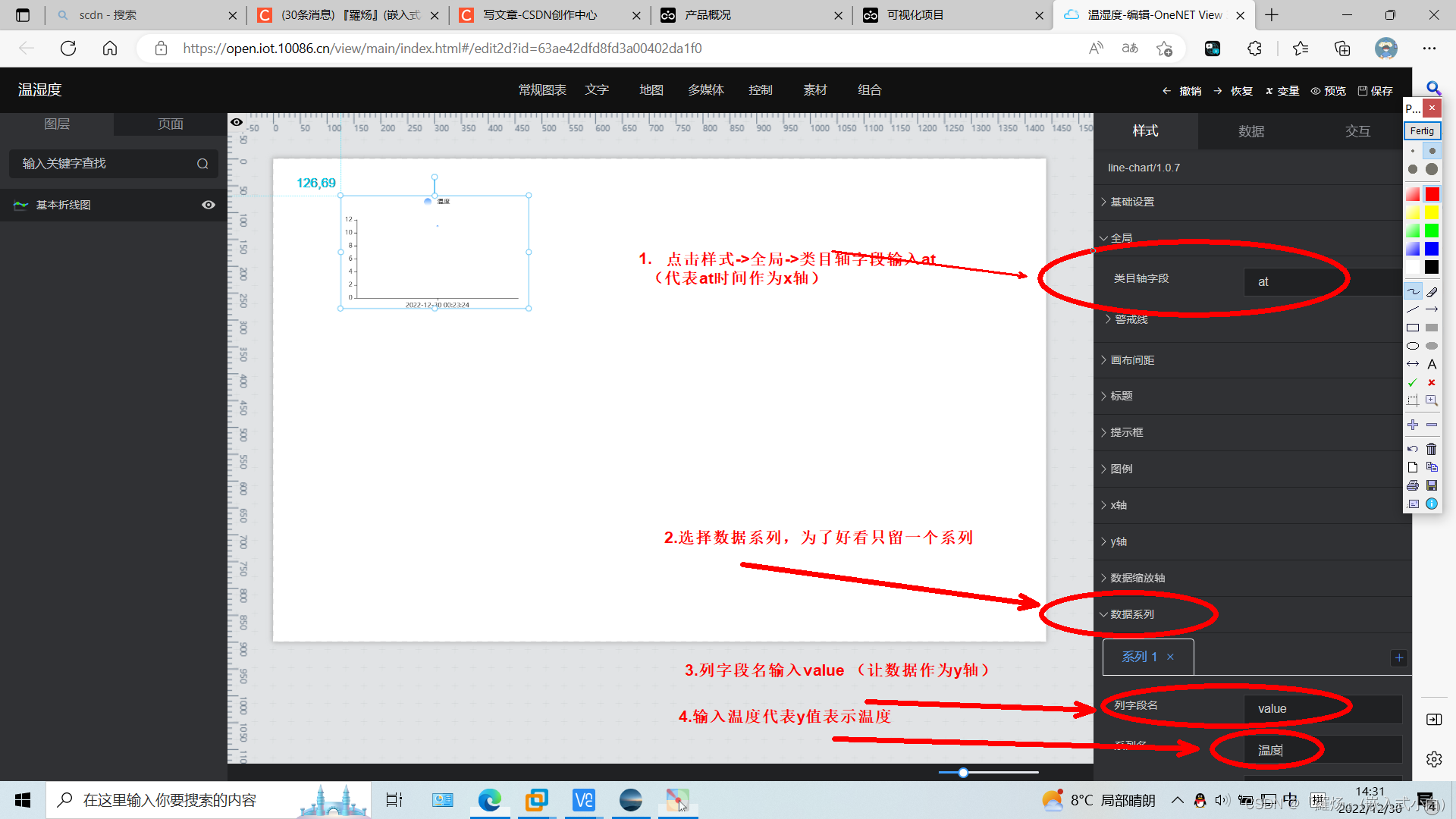Select the text tool 'A' in palette
The image size is (1456, 819).
[x=1432, y=364]
